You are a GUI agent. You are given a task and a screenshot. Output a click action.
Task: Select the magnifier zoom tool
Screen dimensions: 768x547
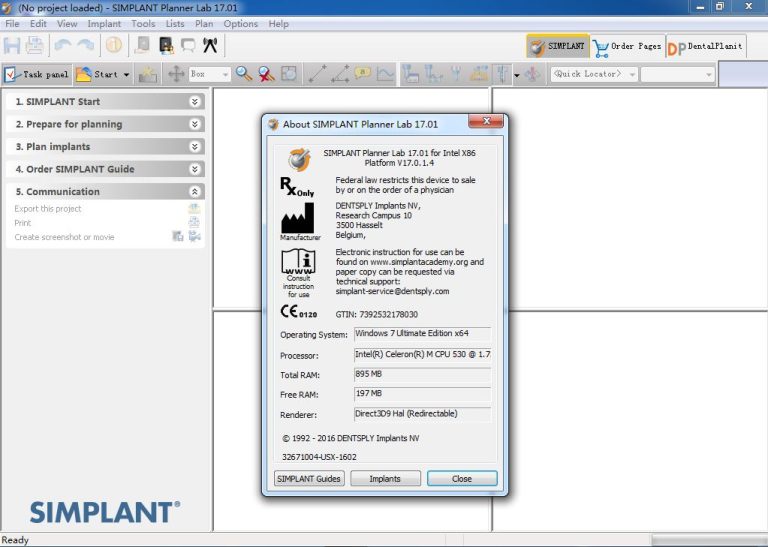(x=243, y=74)
